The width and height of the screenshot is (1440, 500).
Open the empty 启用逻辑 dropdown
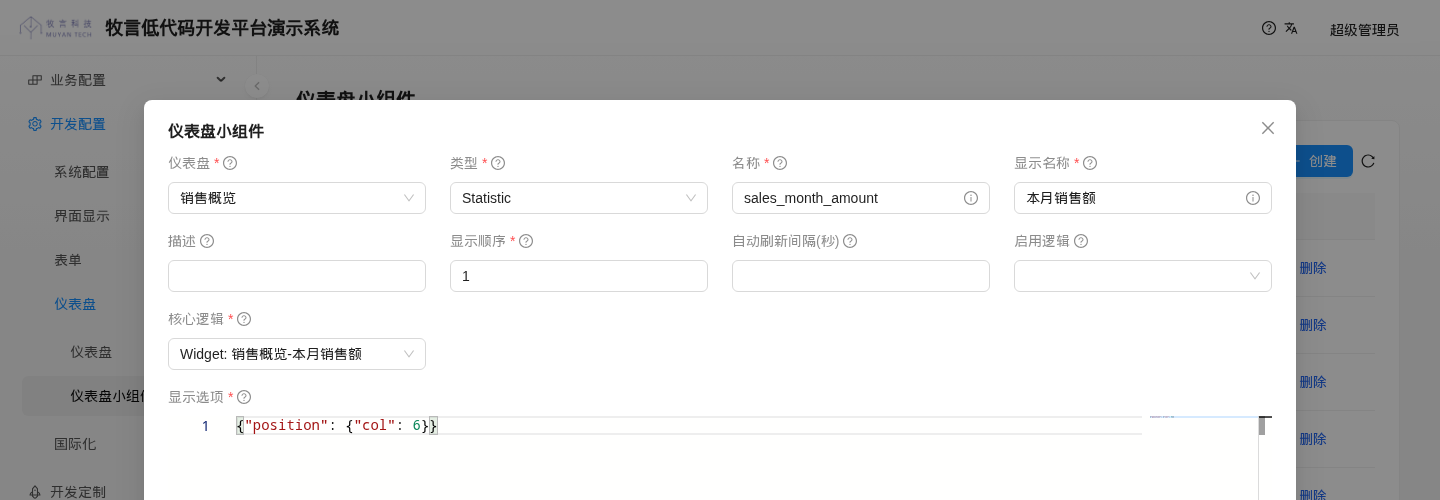1143,276
